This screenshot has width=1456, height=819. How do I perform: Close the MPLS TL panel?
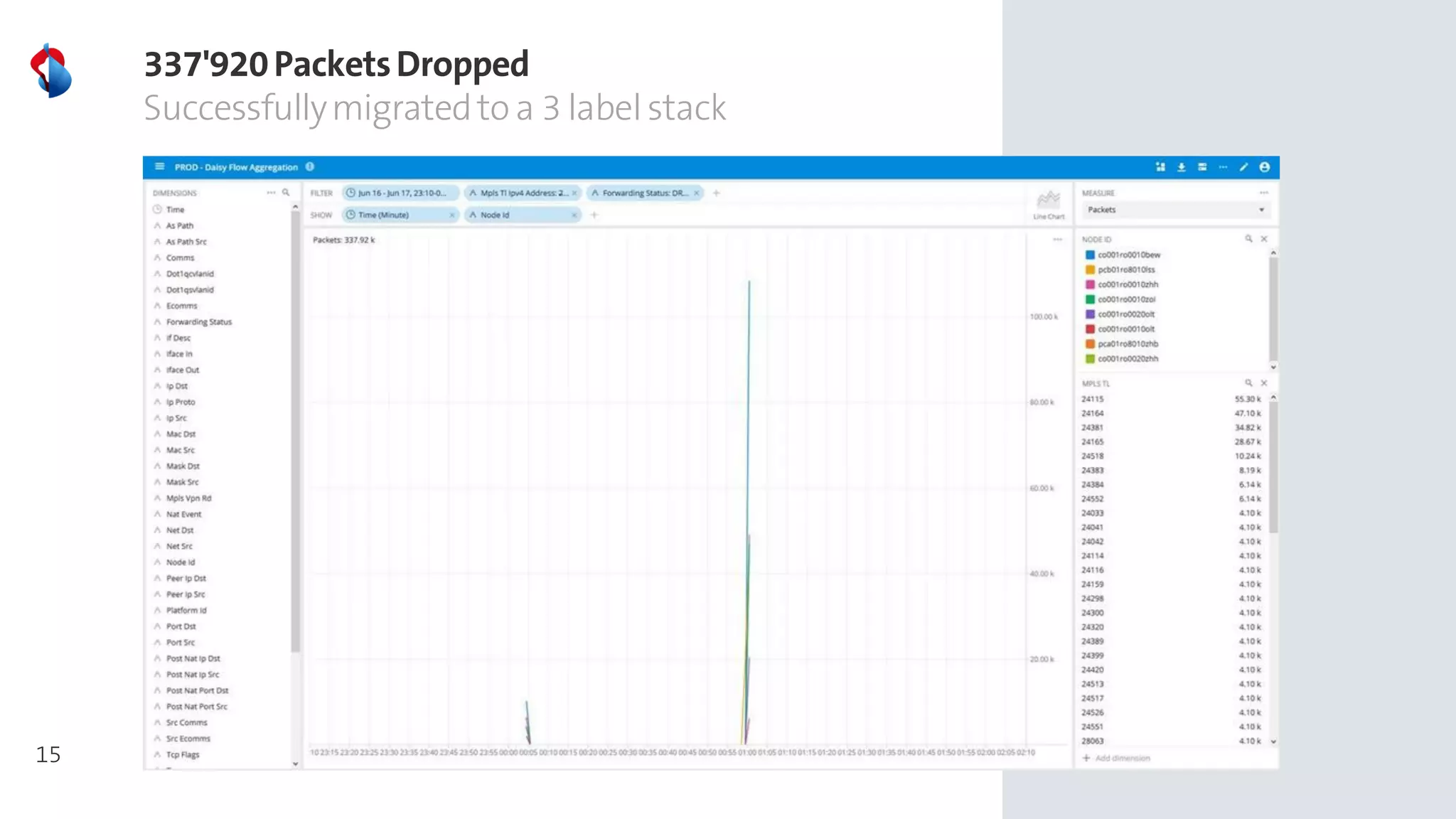1264,382
